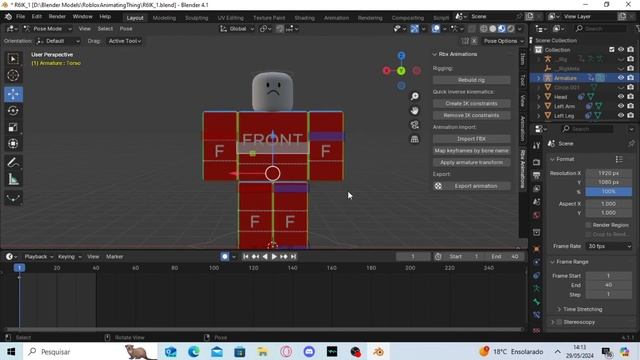
Task: Open the View Layer properties tab icon
Action: click(537, 189)
